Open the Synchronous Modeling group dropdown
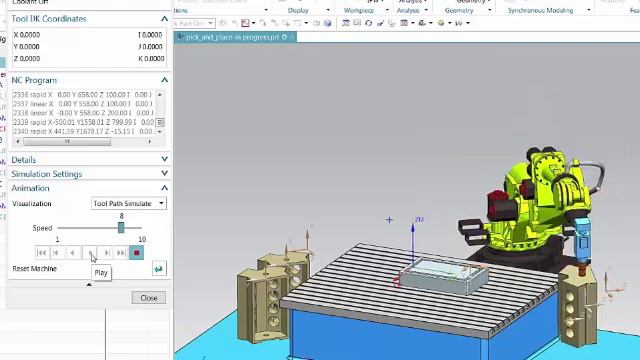Image resolution: width=640 pixels, height=360 pixels. click(x=589, y=10)
